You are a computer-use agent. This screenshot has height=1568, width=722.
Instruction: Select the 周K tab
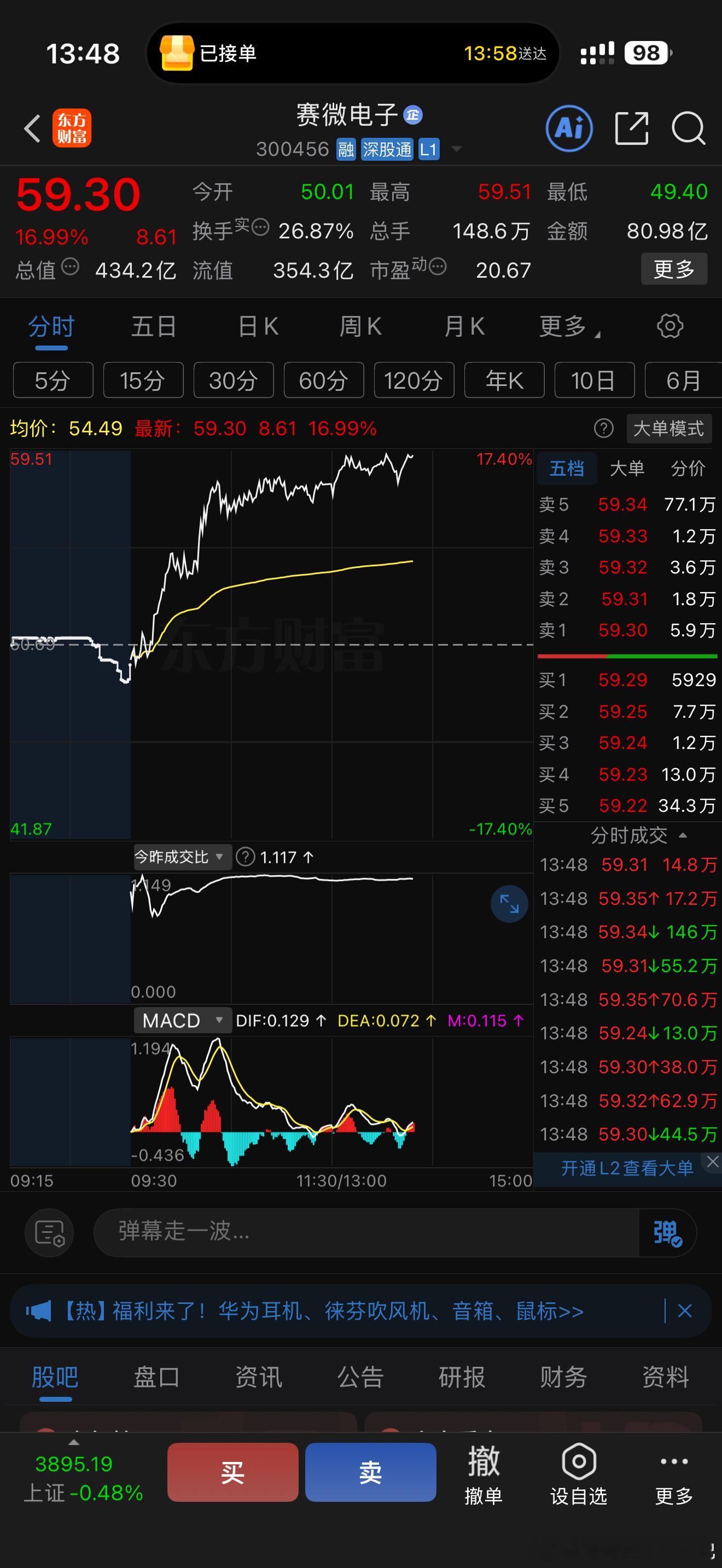pos(360,326)
